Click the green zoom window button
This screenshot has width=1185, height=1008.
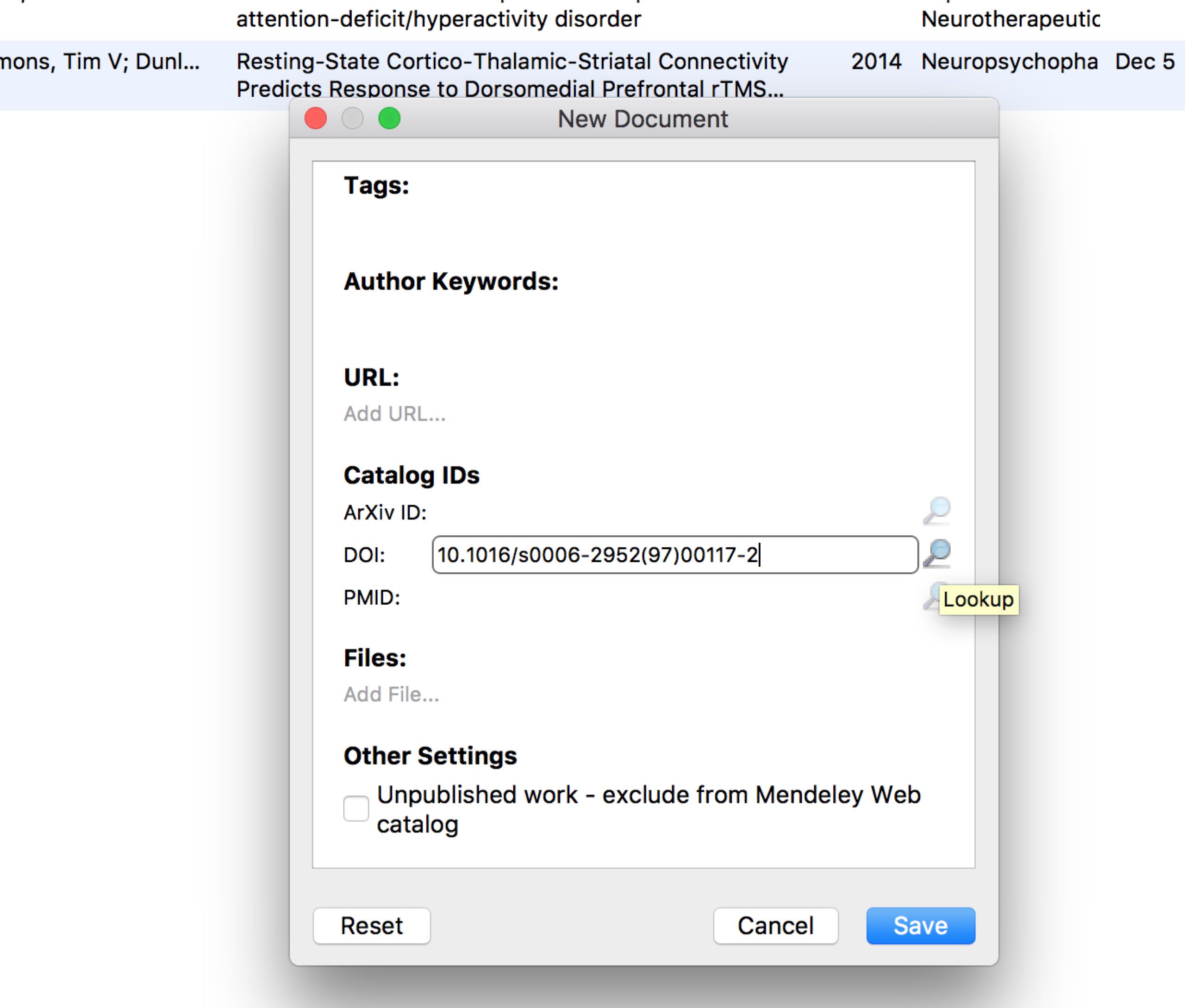(x=390, y=119)
